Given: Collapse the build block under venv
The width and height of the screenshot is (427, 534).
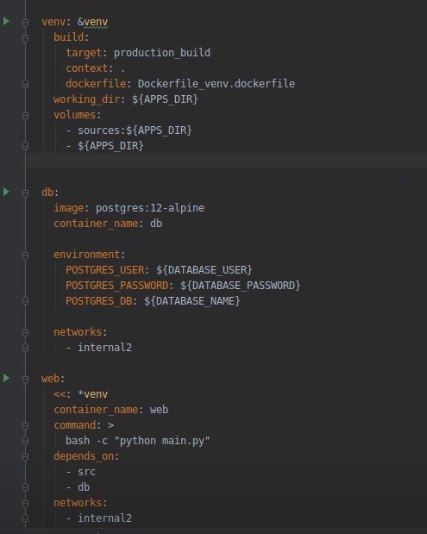Looking at the screenshot, I should (x=25, y=37).
